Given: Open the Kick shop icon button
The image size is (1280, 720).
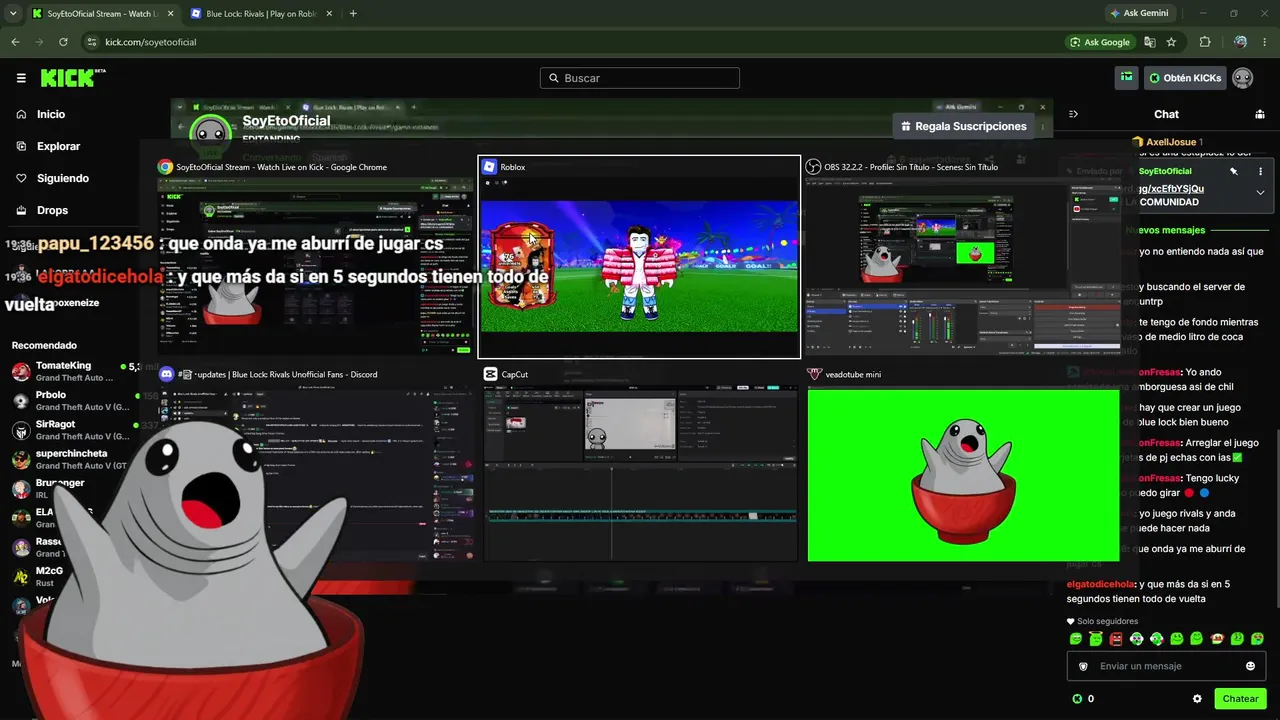Looking at the screenshot, I should click(1127, 77).
